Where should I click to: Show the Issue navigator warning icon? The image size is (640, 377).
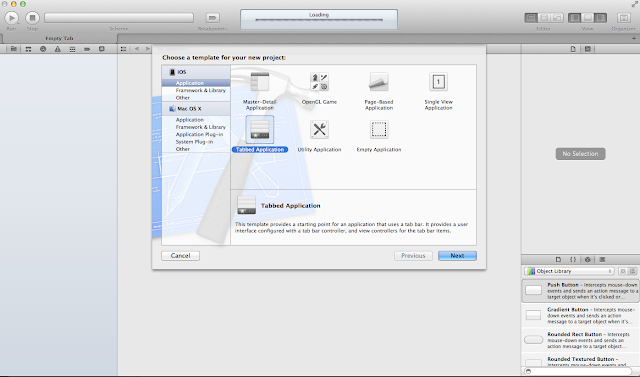(x=58, y=49)
